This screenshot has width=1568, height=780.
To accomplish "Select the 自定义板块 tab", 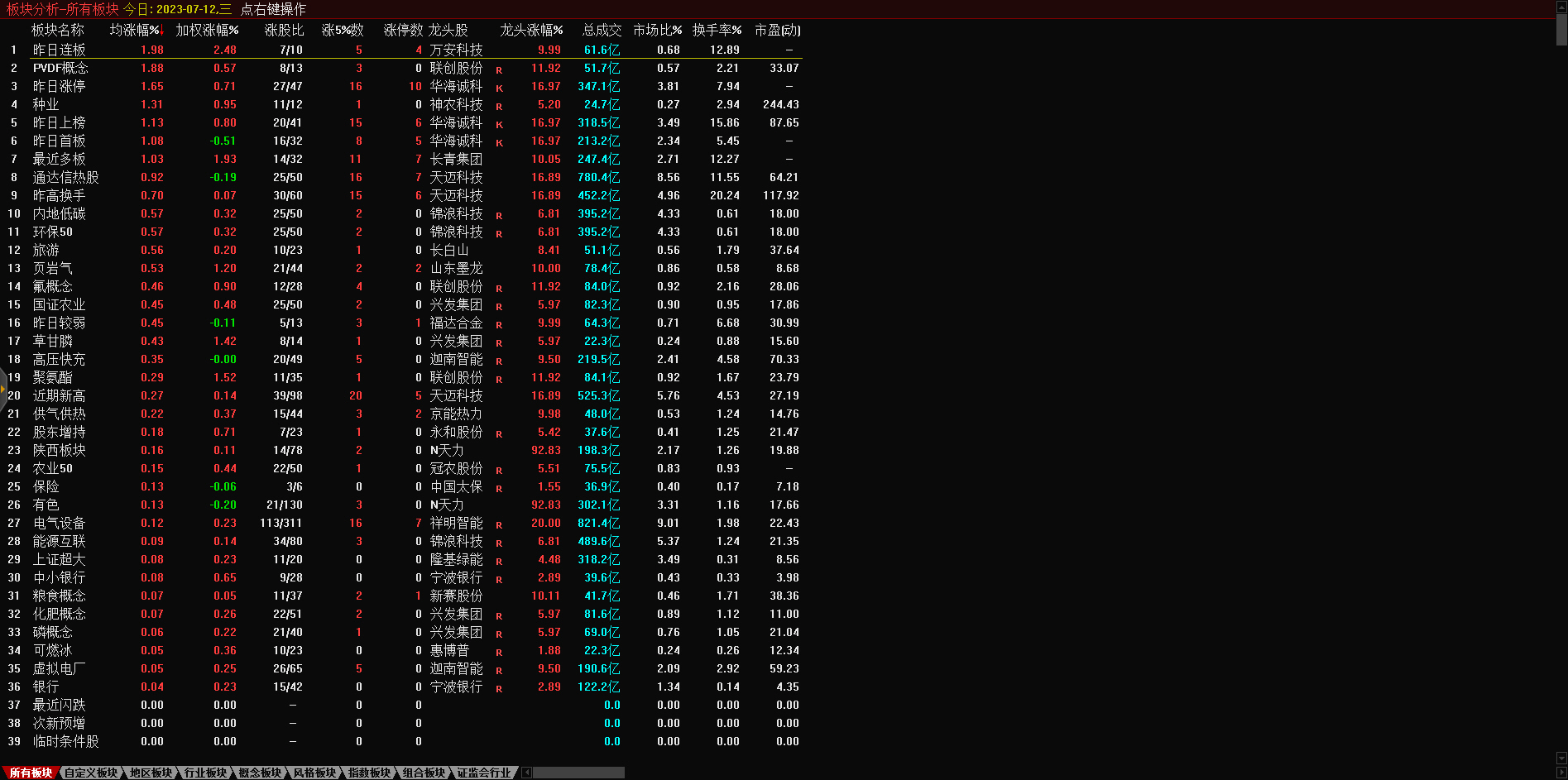I will coord(91,773).
